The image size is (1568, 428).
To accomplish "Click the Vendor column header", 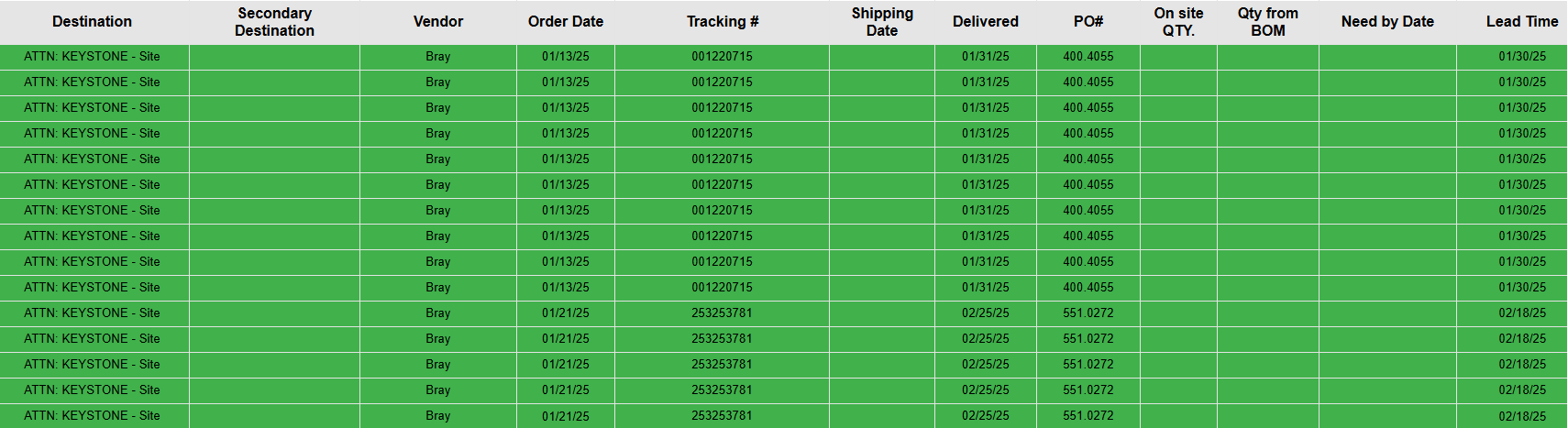I will coord(438,22).
